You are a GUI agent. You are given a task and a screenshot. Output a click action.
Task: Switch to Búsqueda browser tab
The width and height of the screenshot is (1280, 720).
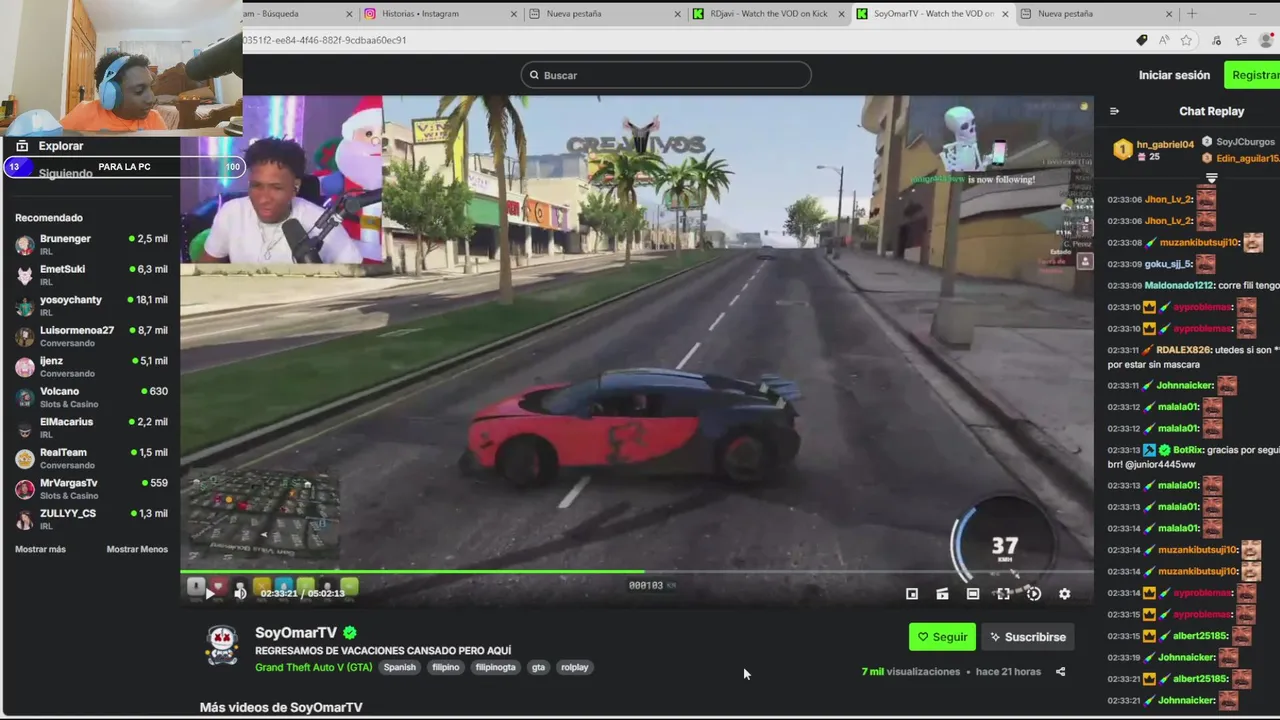click(298, 14)
